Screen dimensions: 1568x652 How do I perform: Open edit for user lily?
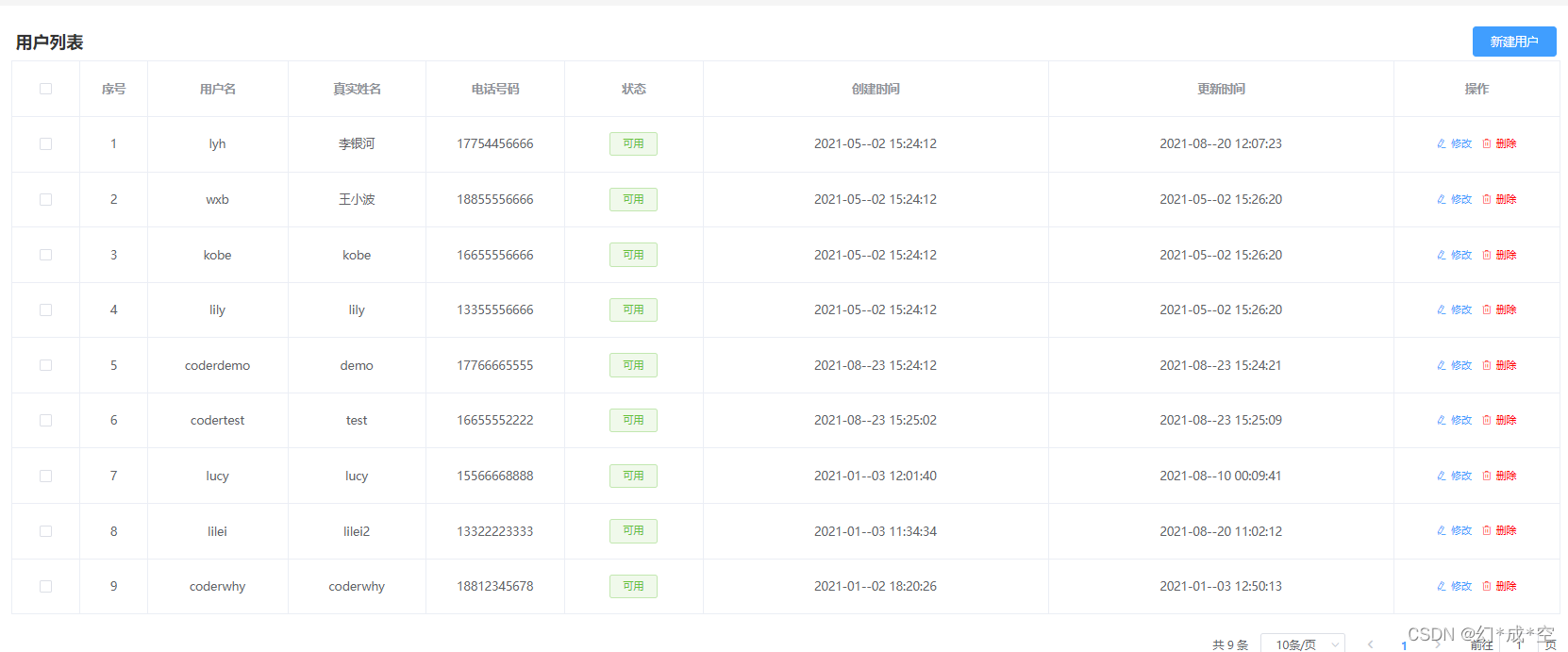pos(1454,309)
